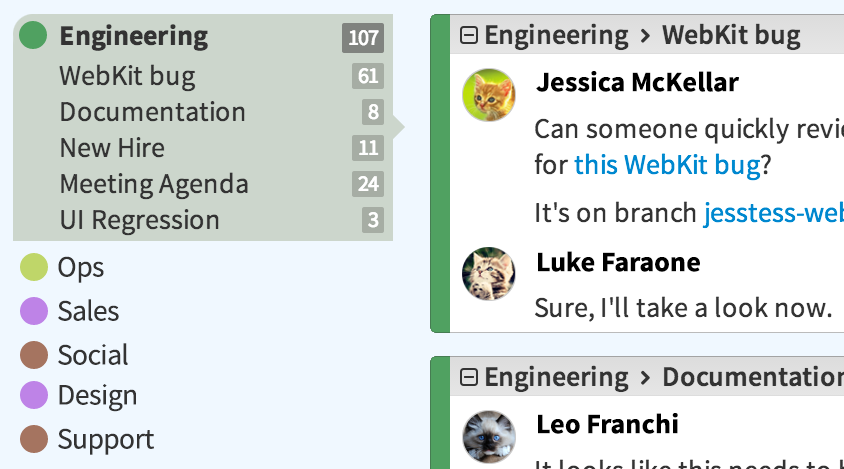Click the brown Support stream dot
The height and width of the screenshot is (469, 844).
point(34,439)
